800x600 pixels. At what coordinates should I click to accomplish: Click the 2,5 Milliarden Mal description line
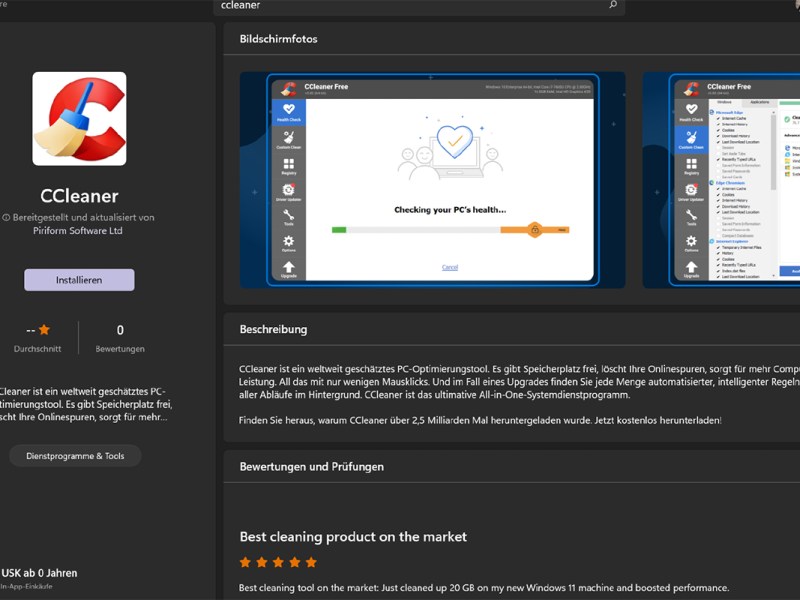pos(480,420)
